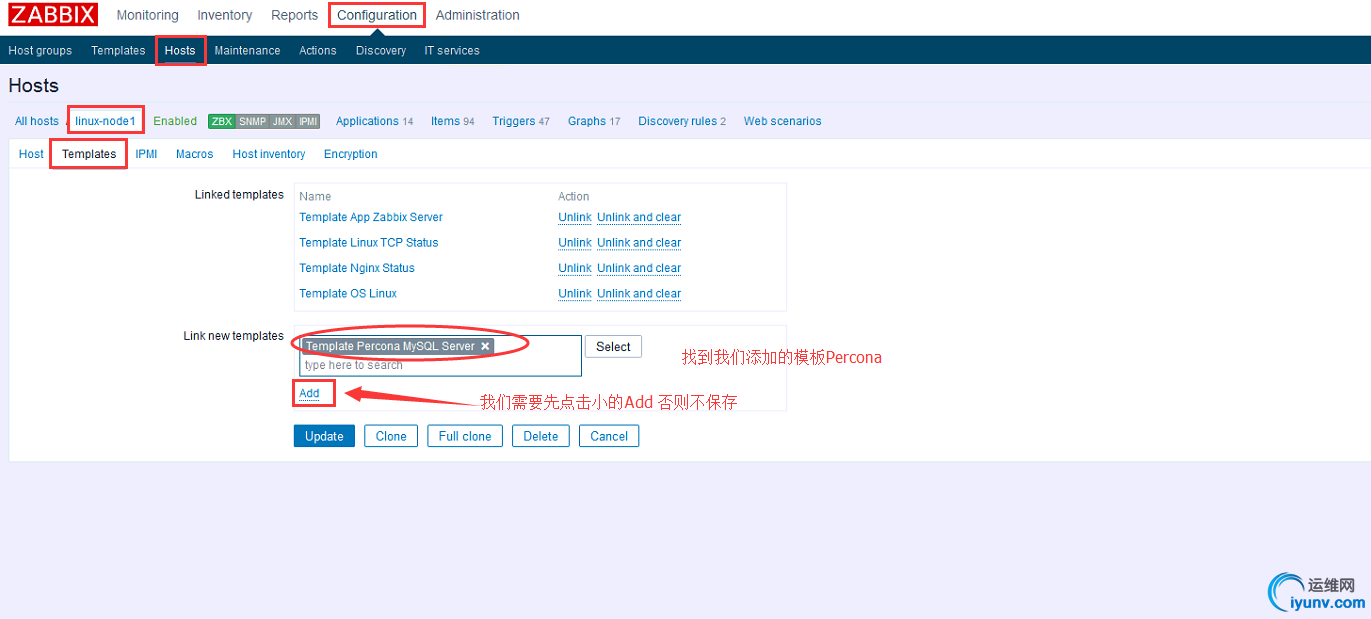This screenshot has width=1371, height=619.
Task: Click the Hosts page heading
Action: pyautogui.click(x=34, y=86)
